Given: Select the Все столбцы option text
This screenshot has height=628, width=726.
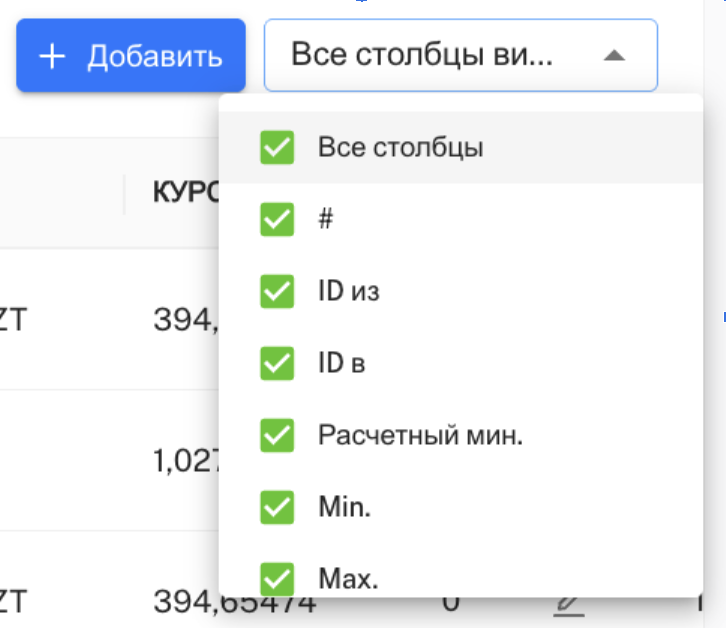Looking at the screenshot, I should (x=400, y=148).
